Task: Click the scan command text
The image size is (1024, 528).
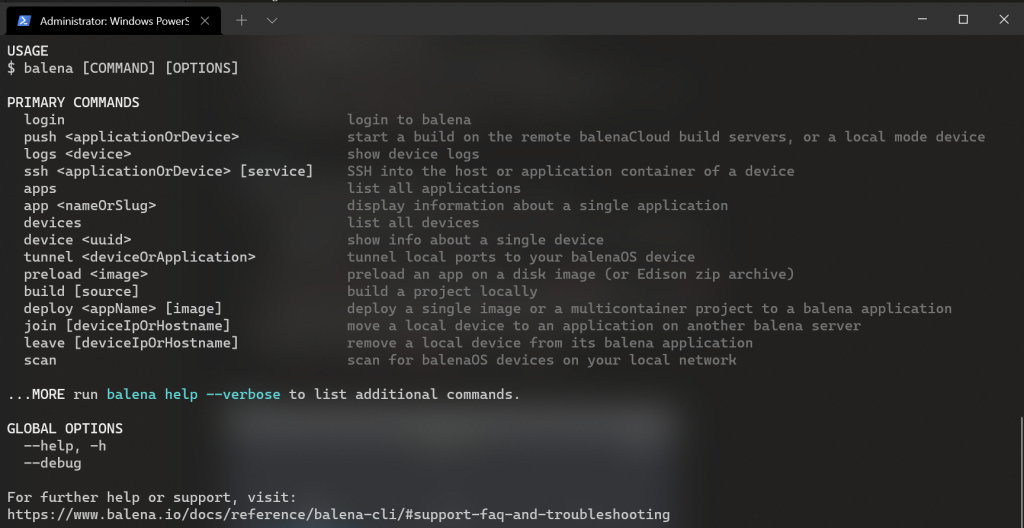Action: click(40, 360)
